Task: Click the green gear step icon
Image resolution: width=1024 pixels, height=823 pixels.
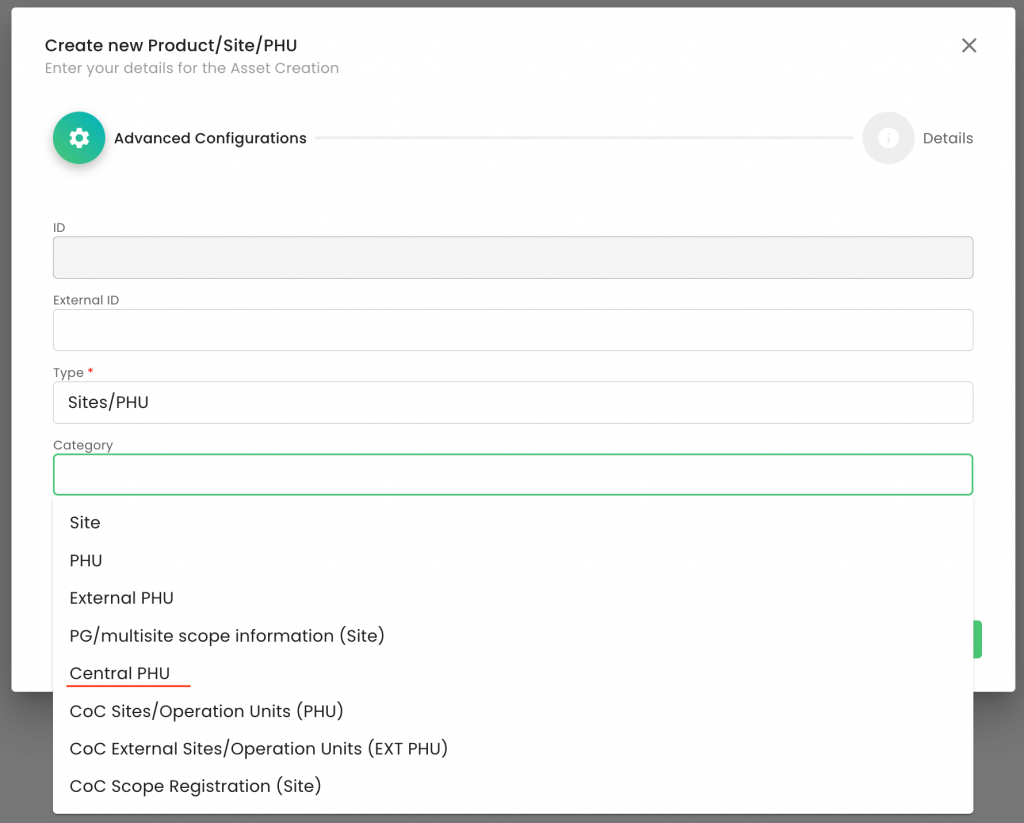Action: tap(79, 138)
